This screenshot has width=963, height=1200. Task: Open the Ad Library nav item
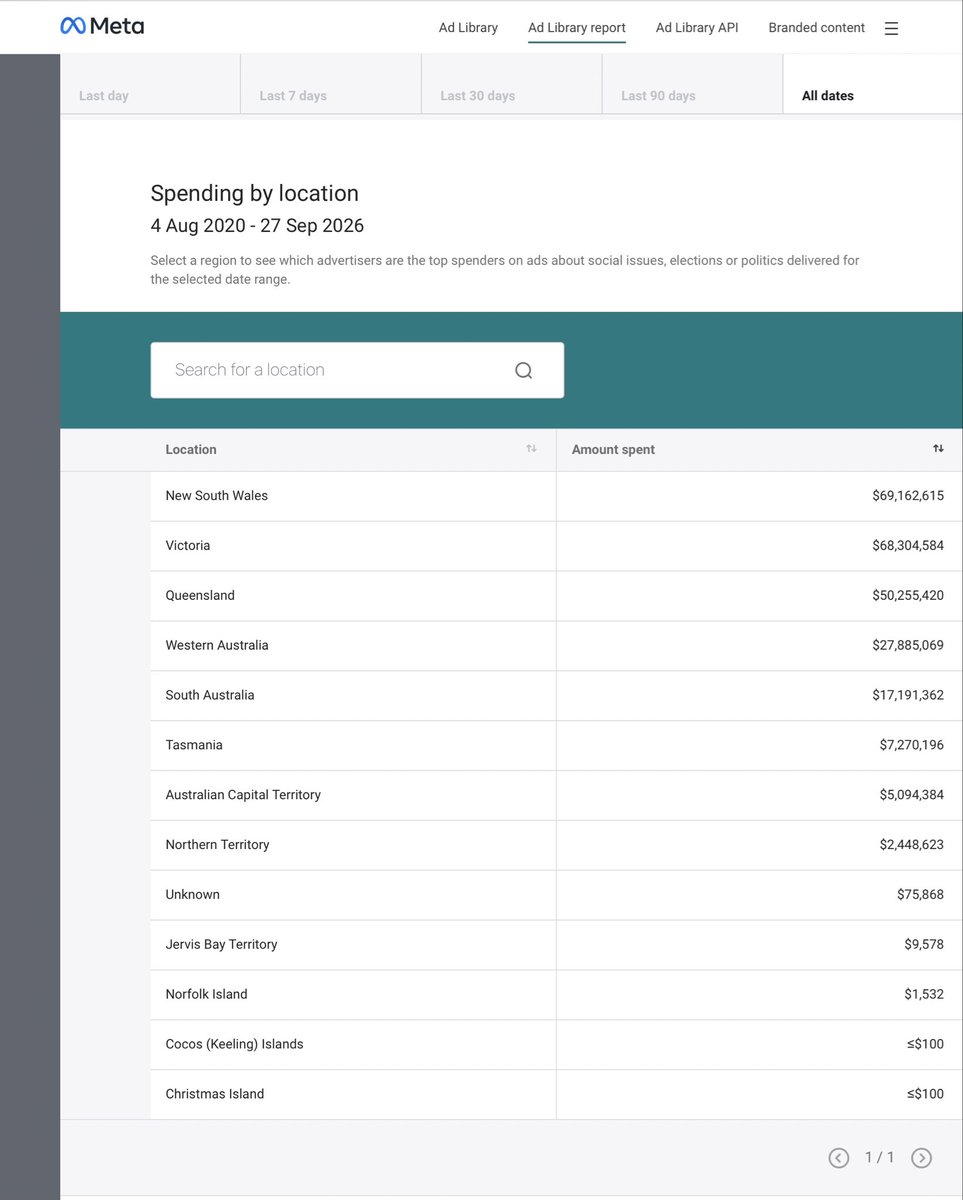click(468, 28)
